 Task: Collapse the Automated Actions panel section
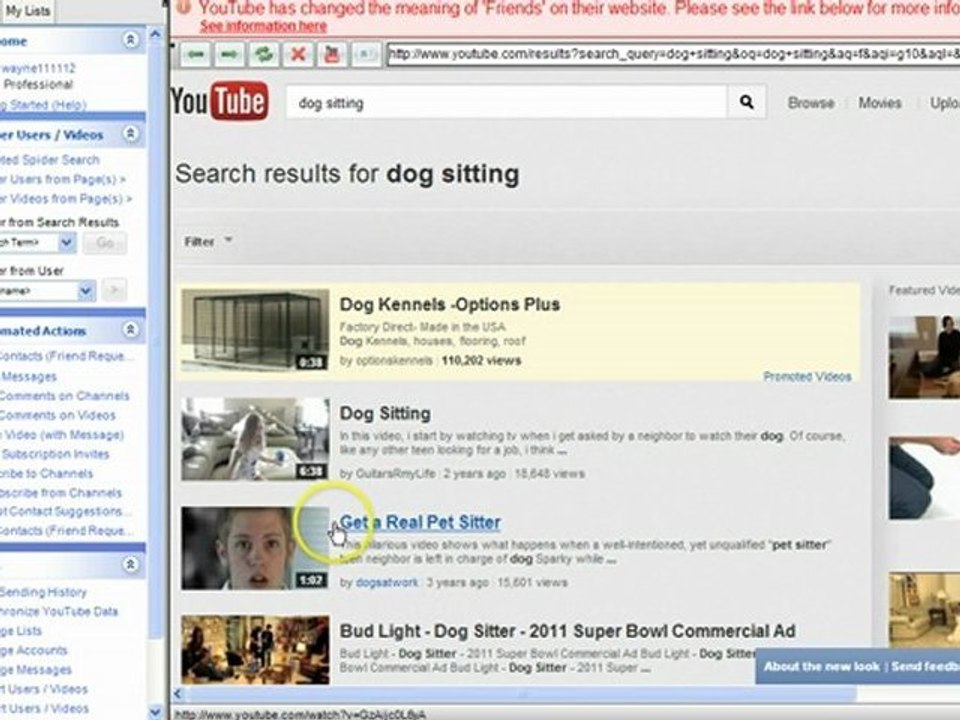(x=130, y=330)
